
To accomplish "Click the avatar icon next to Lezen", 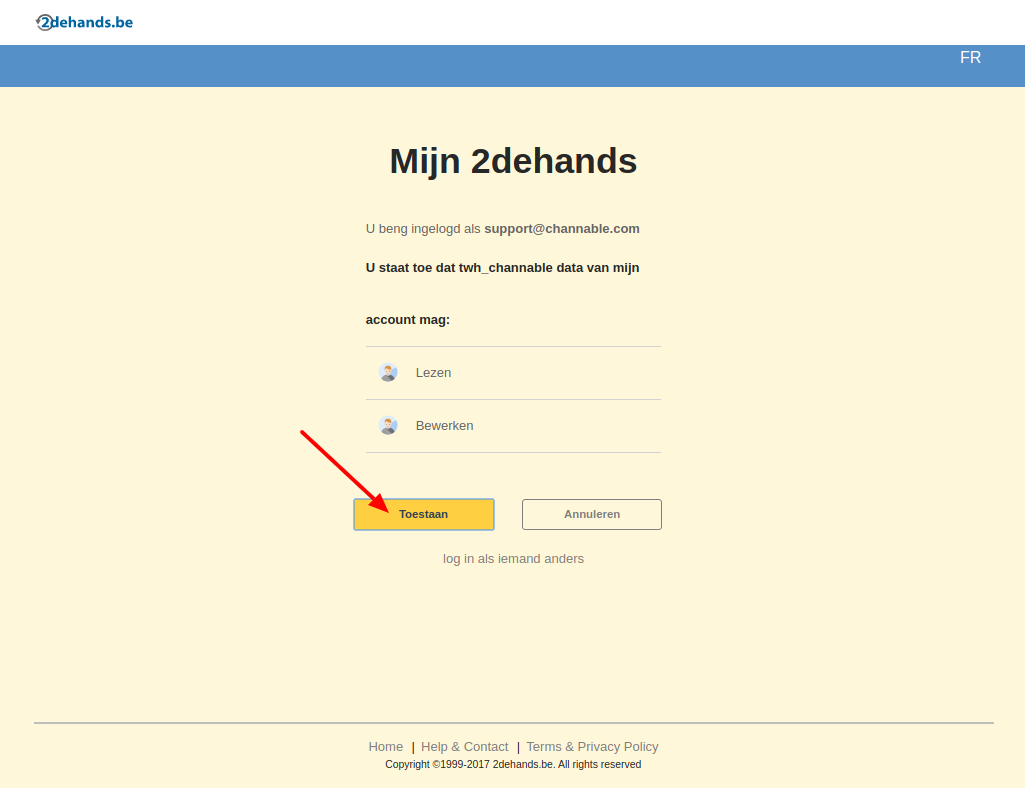I will pos(388,373).
